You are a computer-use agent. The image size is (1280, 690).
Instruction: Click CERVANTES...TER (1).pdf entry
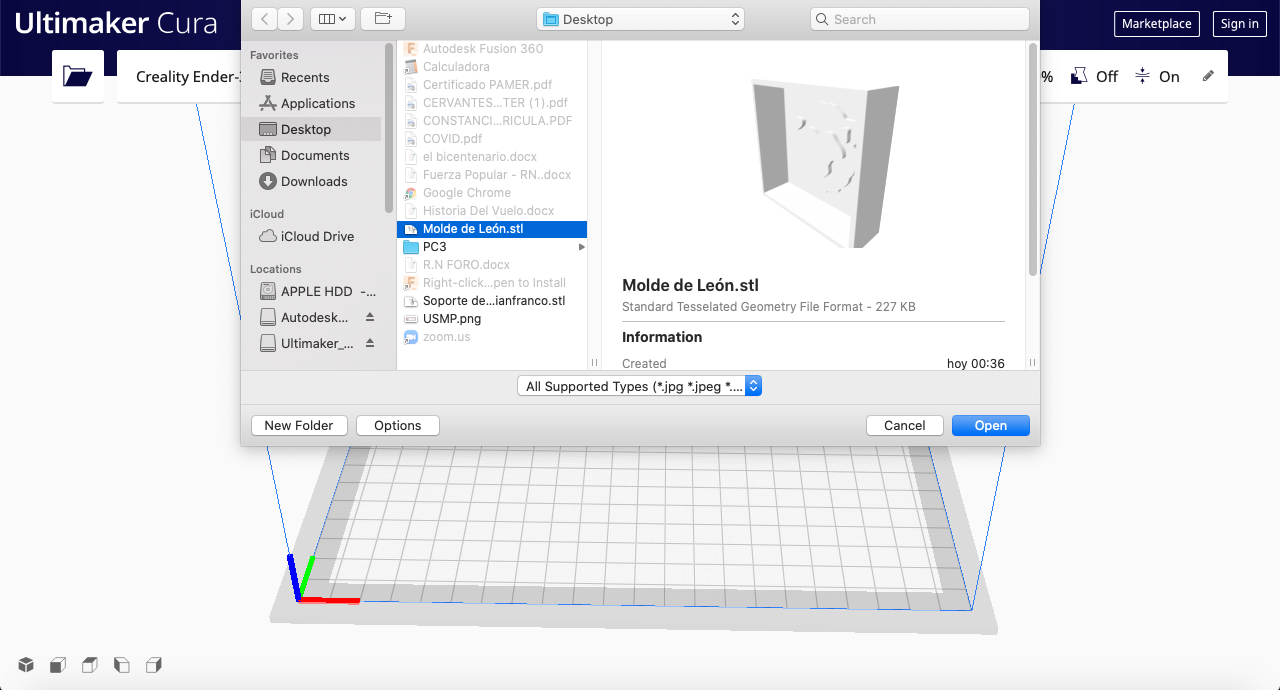(x=492, y=103)
